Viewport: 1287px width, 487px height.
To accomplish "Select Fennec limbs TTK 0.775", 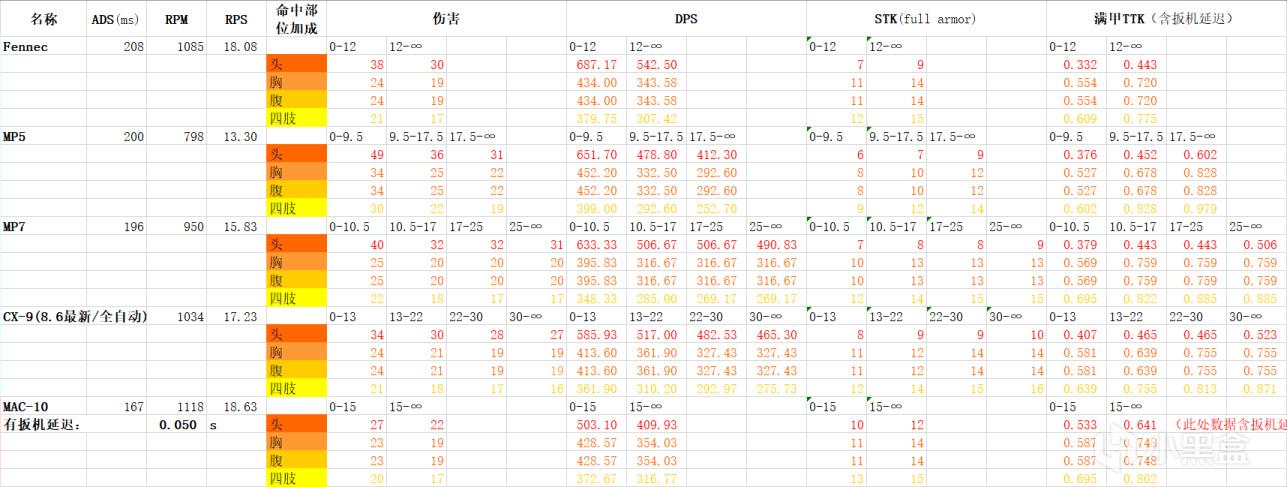I will point(1140,118).
